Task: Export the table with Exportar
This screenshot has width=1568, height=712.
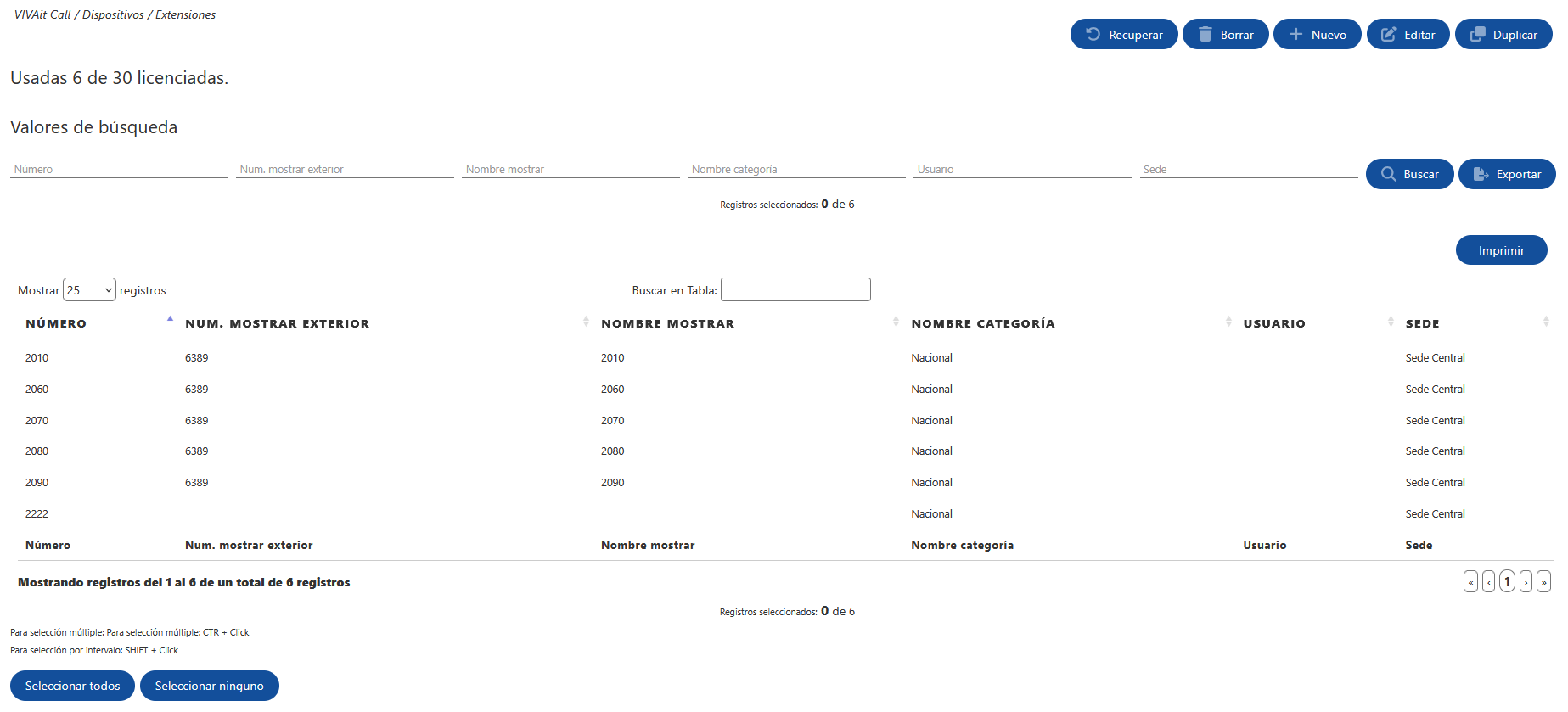Action: [1506, 174]
